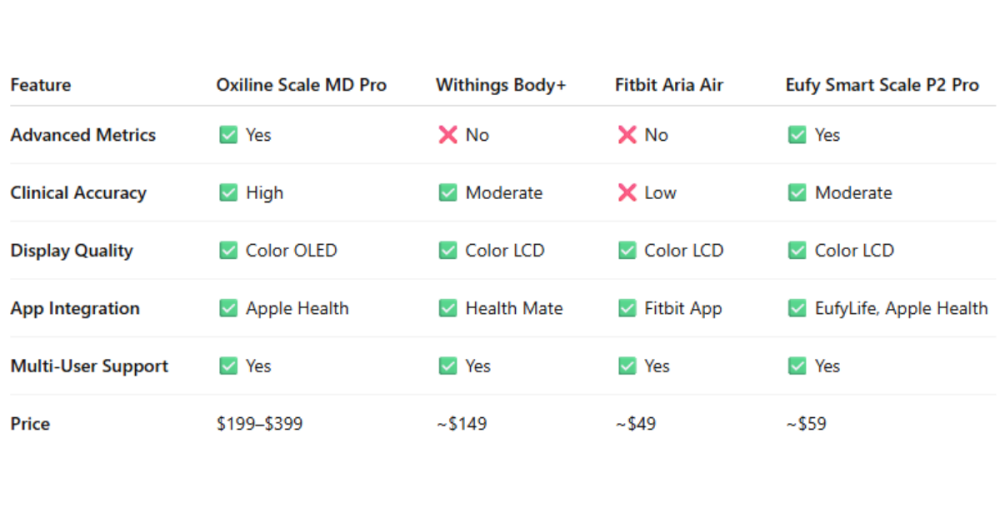Click the ~$149 Withings price
Viewport: 1000px width, 523px height.
(462, 424)
